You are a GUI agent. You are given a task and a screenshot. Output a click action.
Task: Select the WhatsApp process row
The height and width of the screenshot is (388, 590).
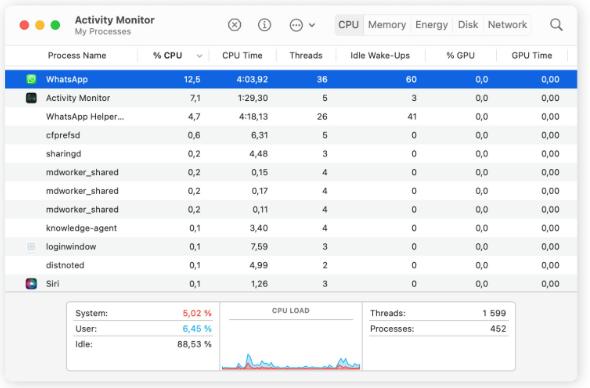click(291, 79)
